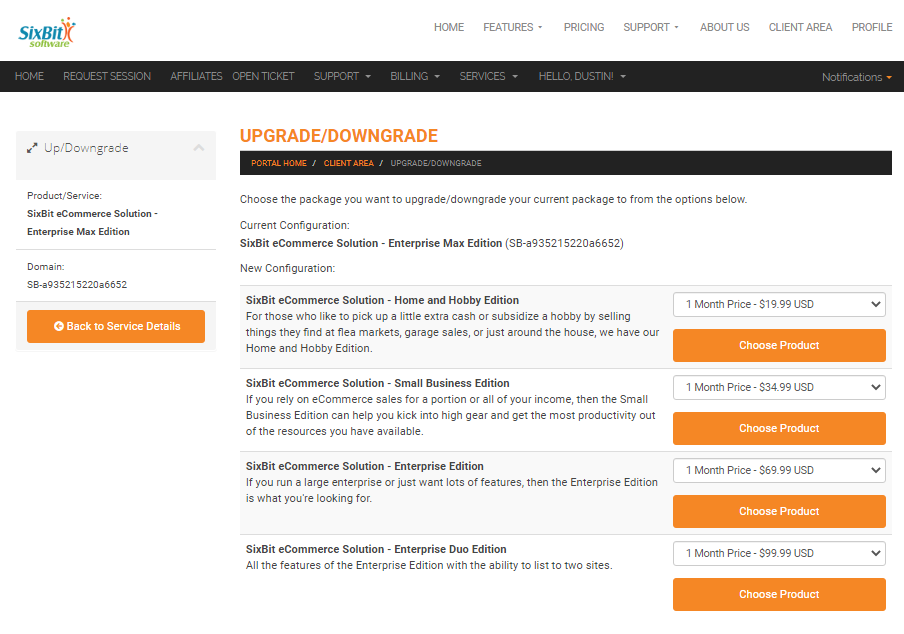Click Back to Service Details button
Viewport: 904px width, 634px height.
point(116,326)
